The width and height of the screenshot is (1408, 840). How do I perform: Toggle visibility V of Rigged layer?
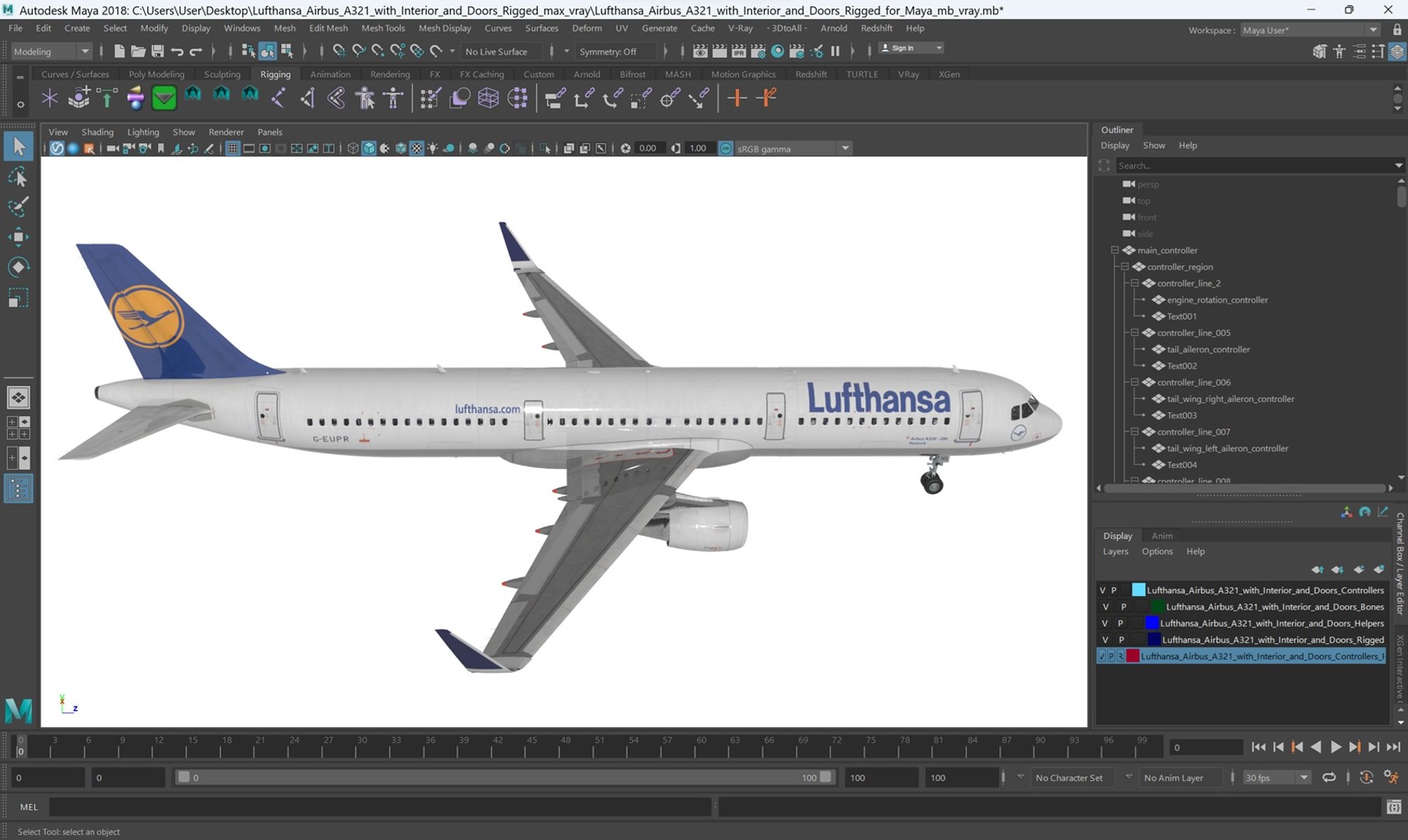coord(1105,639)
